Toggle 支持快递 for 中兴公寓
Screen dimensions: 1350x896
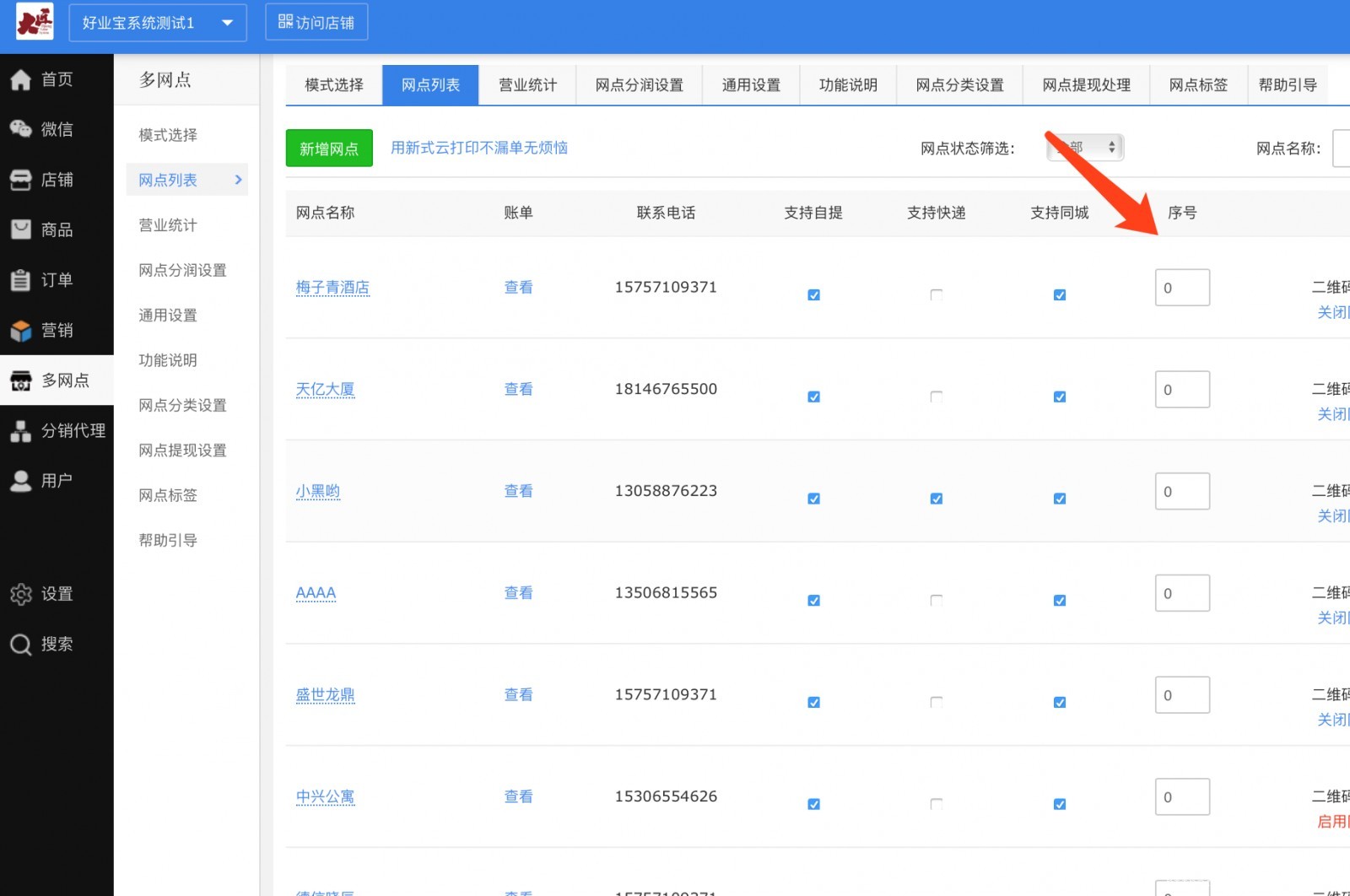[x=937, y=804]
